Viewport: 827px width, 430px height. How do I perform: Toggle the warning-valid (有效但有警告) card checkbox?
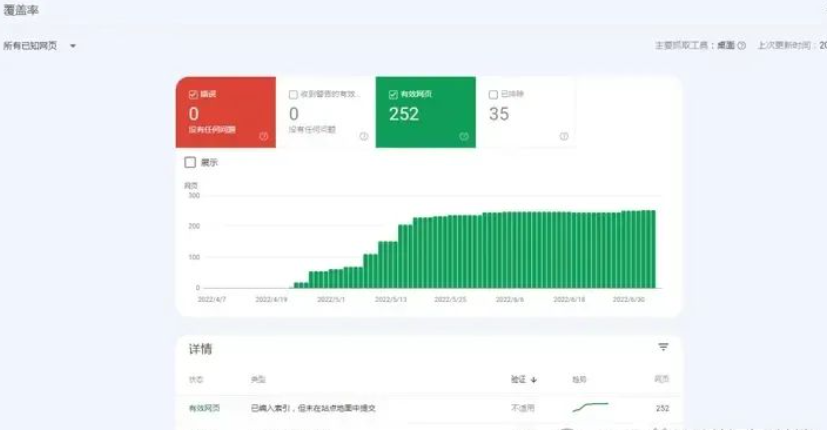click(x=293, y=94)
